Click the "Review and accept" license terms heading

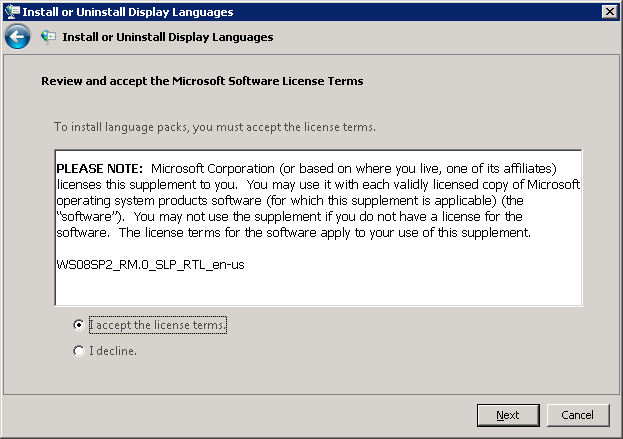click(x=202, y=81)
